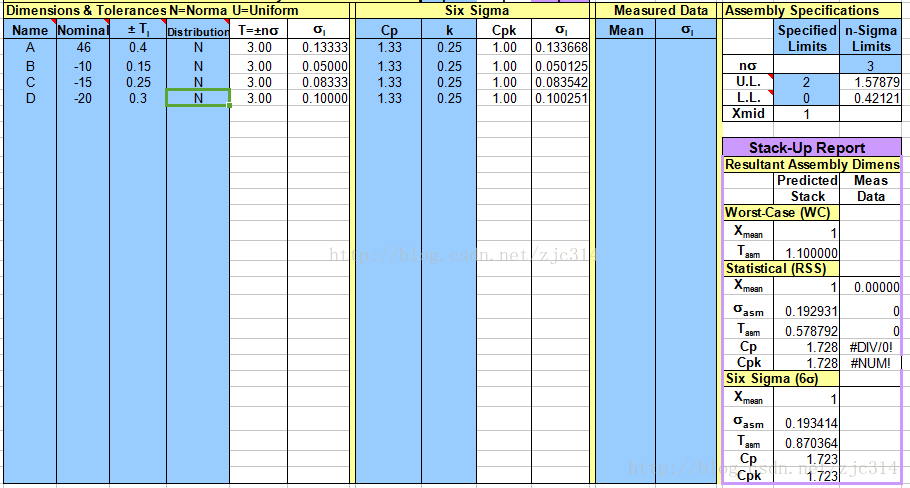
Task: Click the Cpk header under Six Sigma
Action: coord(504,30)
